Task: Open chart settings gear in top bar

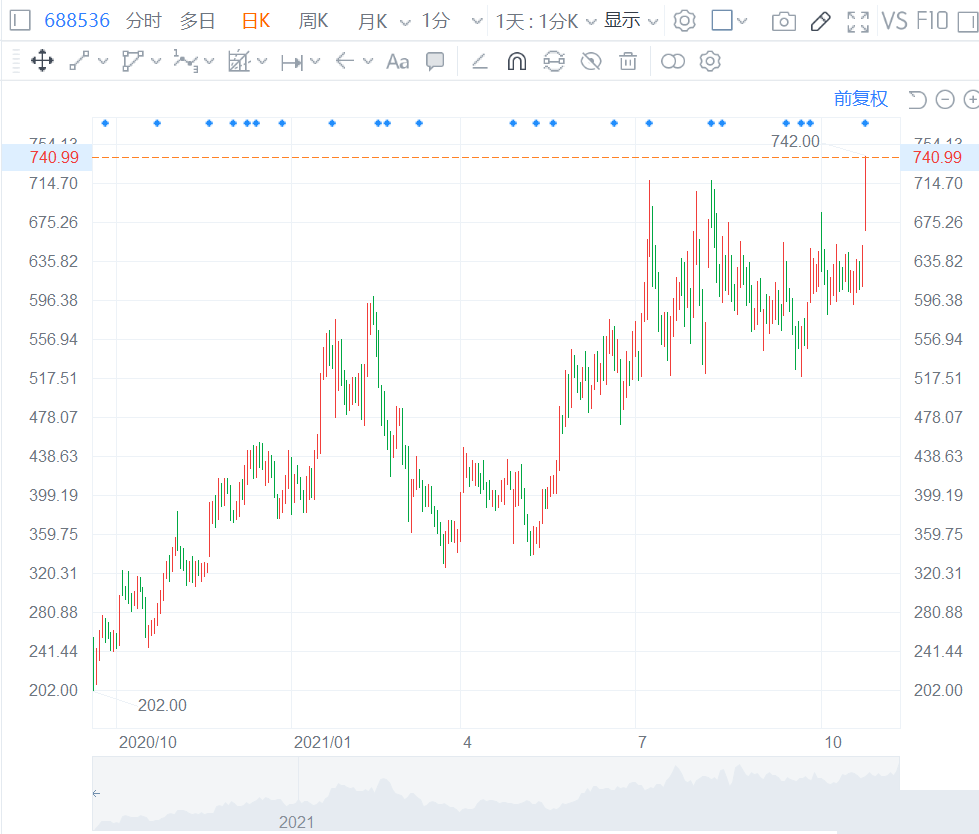Action: point(684,21)
